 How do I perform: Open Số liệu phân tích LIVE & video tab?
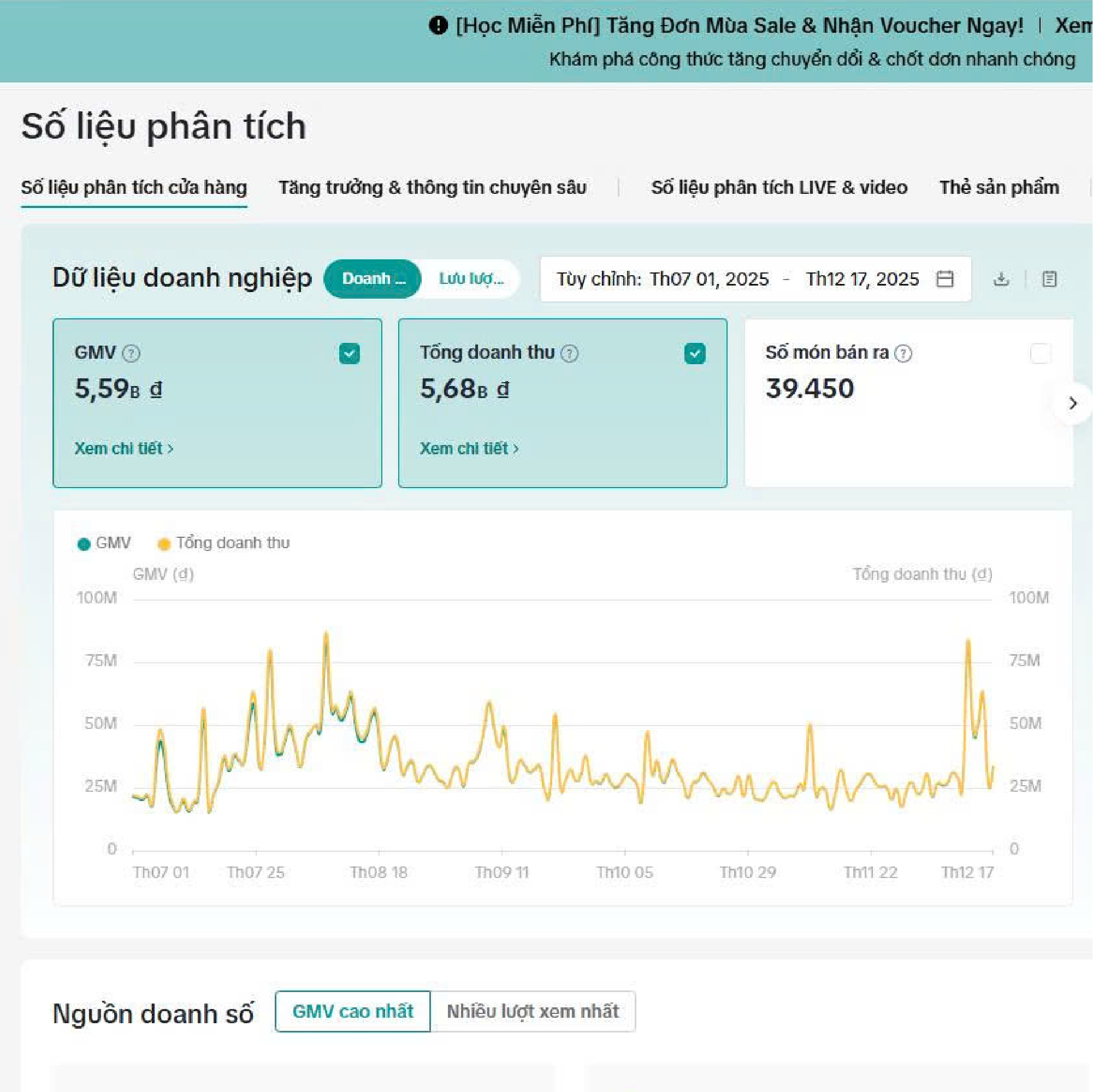click(x=778, y=187)
